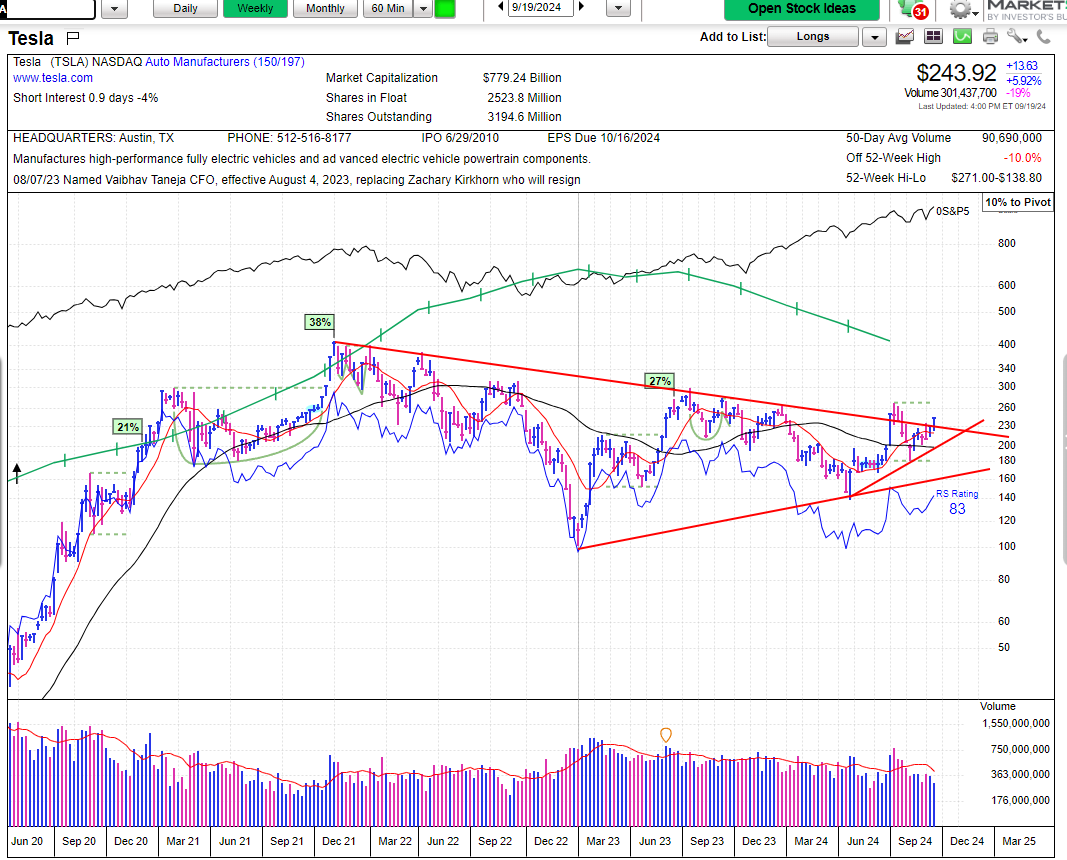Click into the symbol entry field
This screenshot has width=1067, height=860.
[48, 8]
